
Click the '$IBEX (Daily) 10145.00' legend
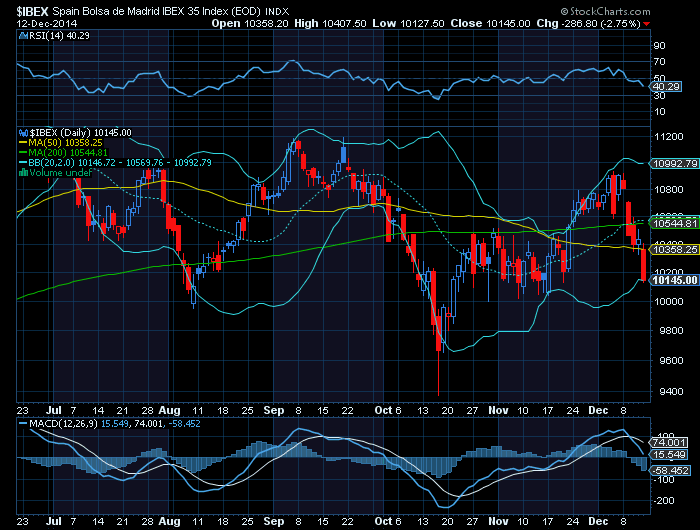pos(80,133)
